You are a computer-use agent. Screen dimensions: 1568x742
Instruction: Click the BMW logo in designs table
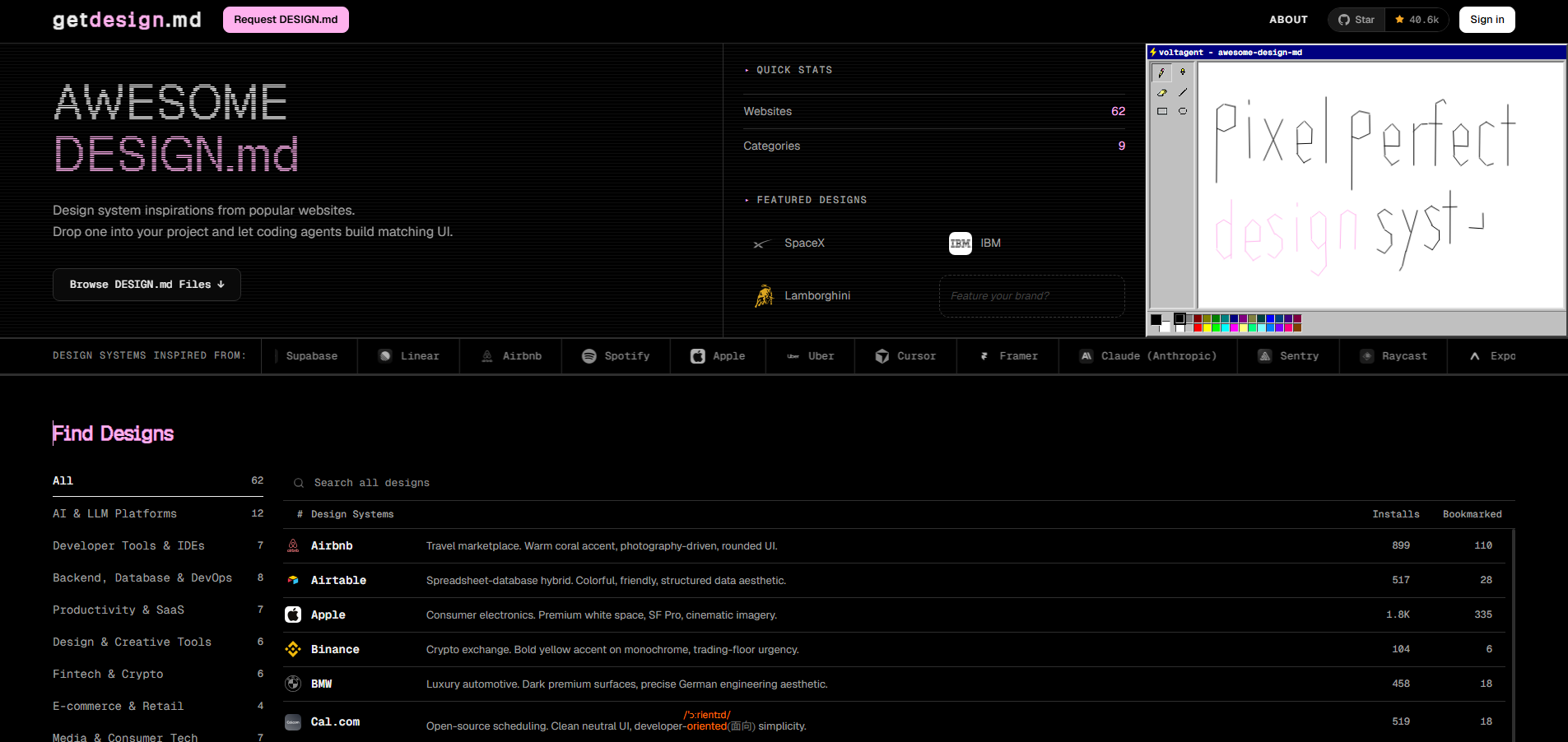[x=293, y=684]
